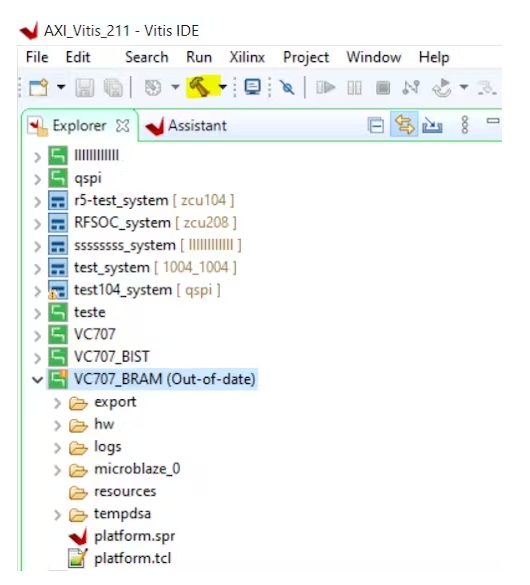Switch to the Assistant tab
530x585 pixels.
coord(186,126)
